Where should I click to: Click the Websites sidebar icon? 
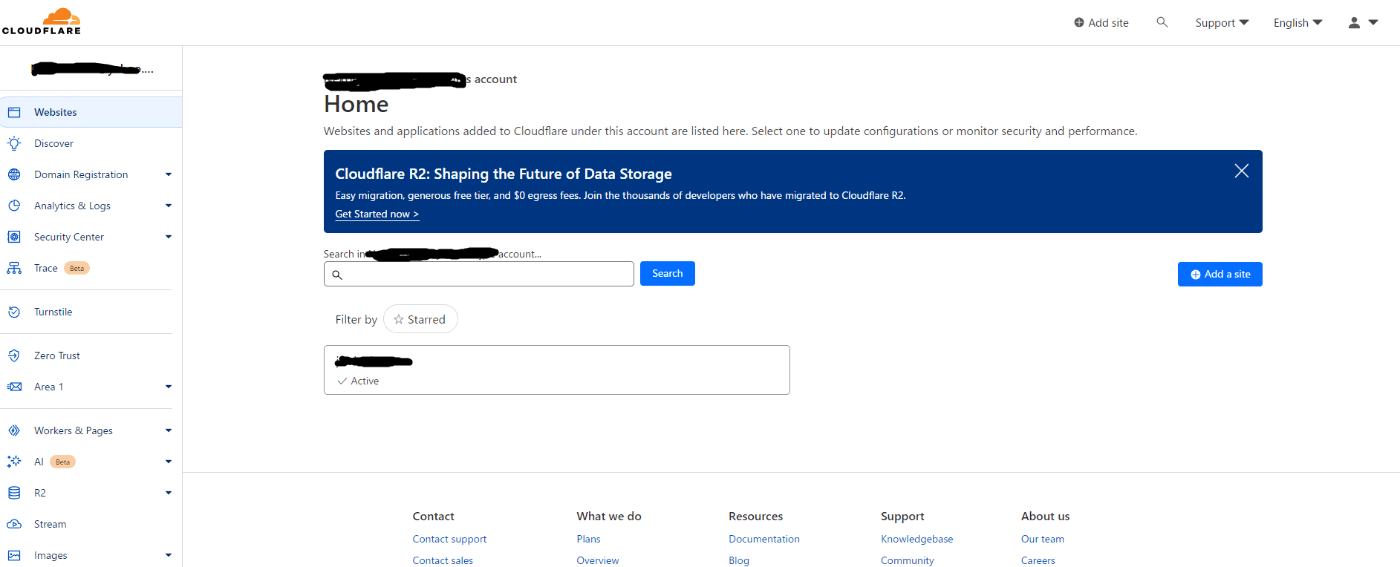[14, 112]
